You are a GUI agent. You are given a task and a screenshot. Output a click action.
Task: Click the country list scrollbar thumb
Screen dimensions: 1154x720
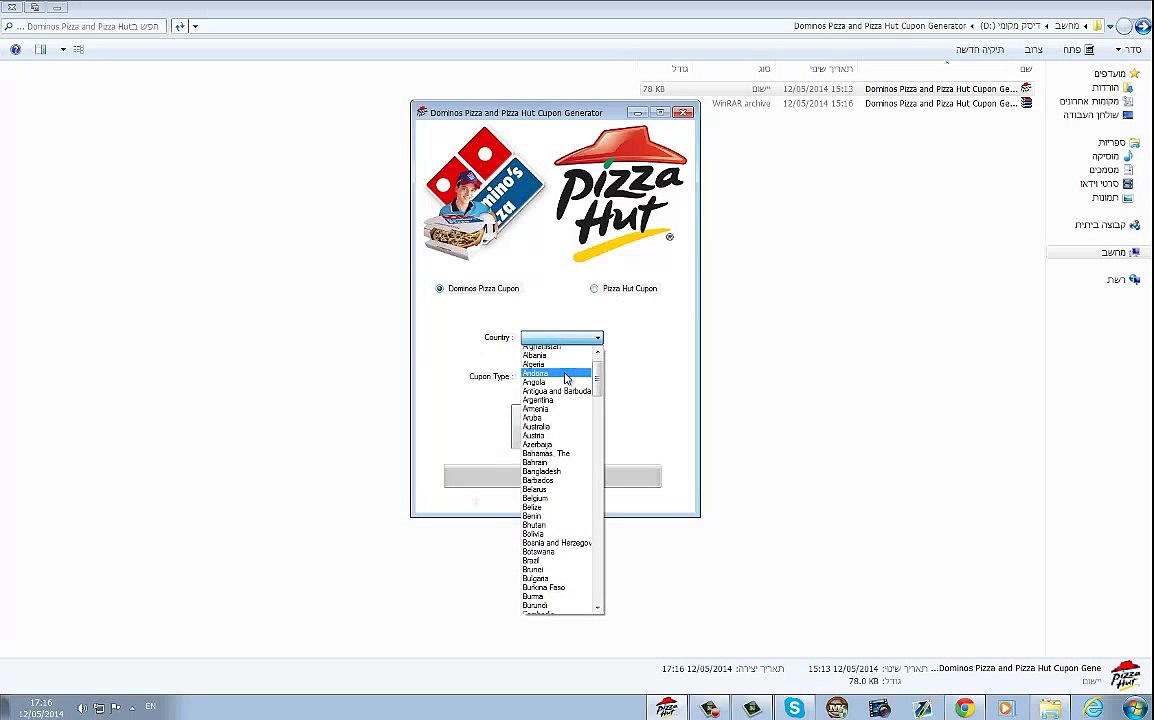pyautogui.click(x=598, y=378)
